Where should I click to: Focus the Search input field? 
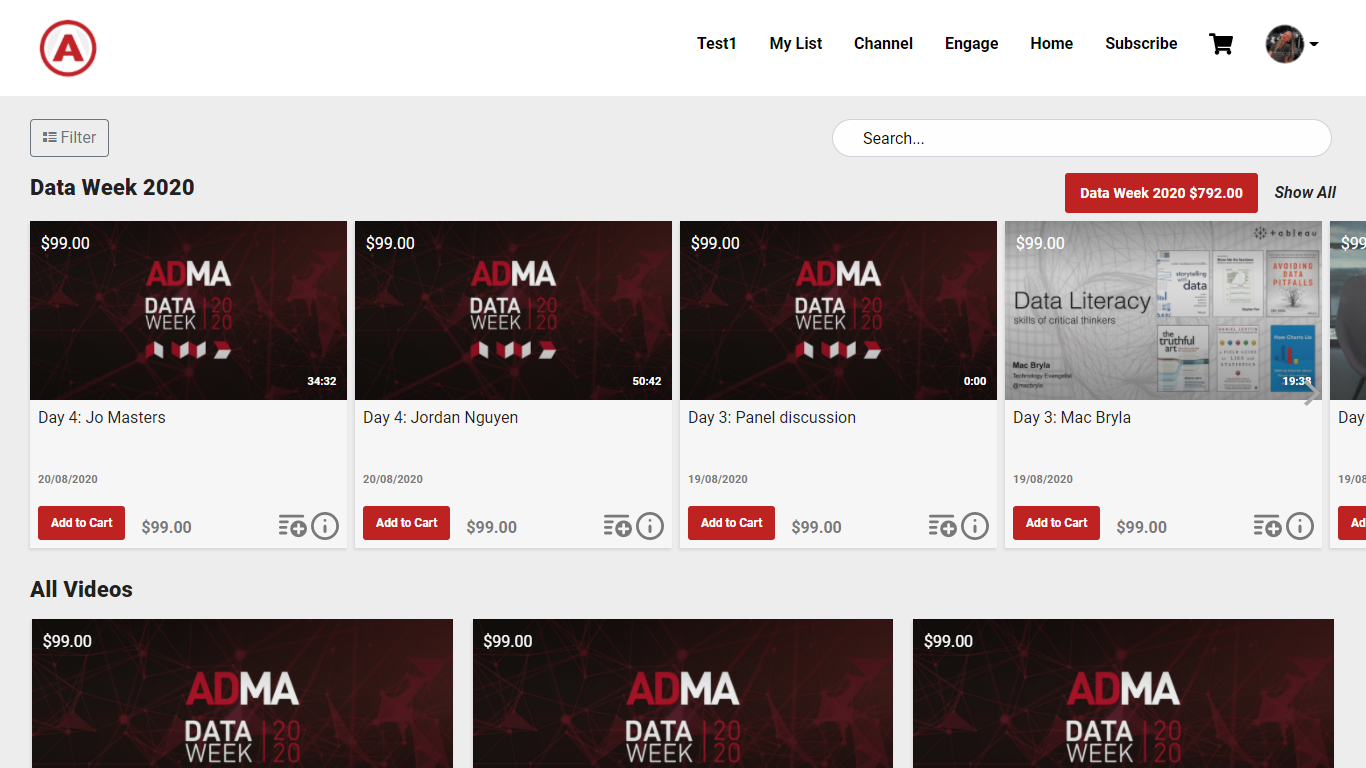pos(1081,138)
